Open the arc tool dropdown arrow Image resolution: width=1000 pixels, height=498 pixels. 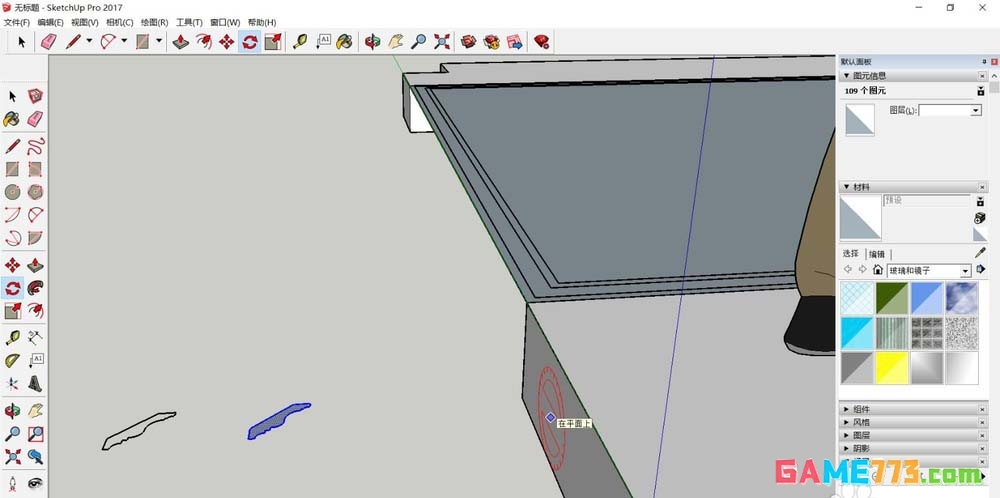124,41
